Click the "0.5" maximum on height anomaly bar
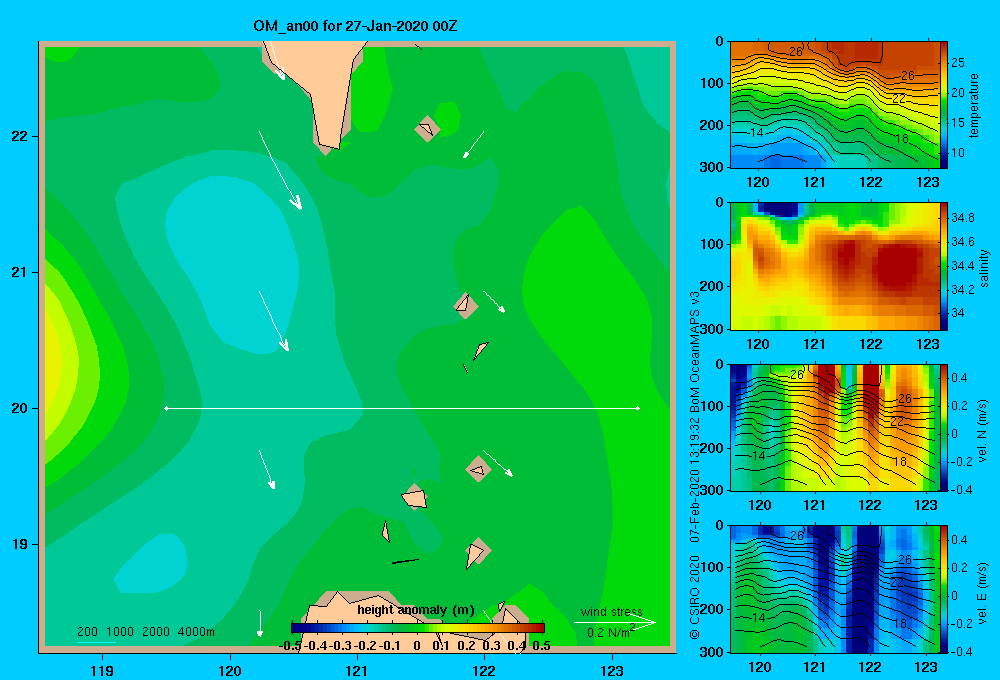Screen dimensions: 1000x680 point(541,646)
